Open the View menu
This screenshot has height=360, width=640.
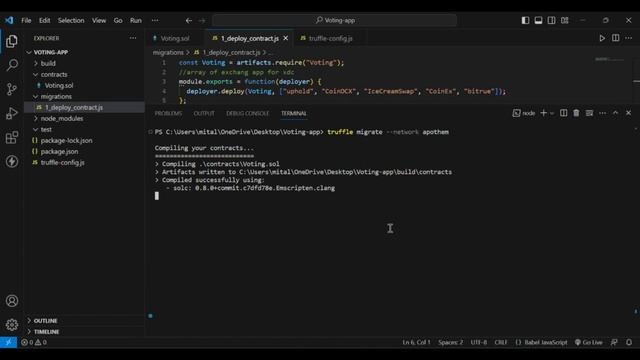point(99,20)
